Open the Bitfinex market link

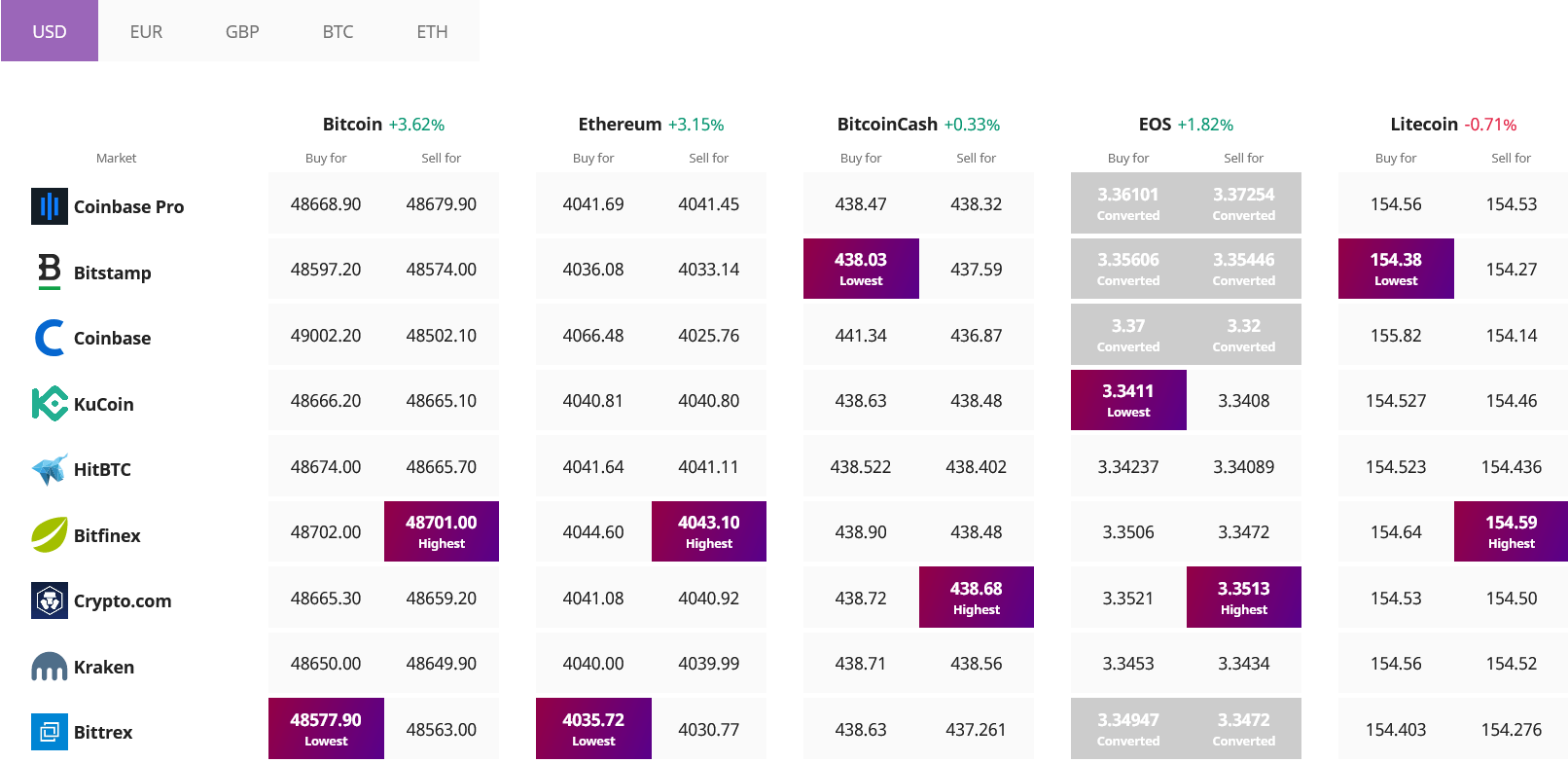(x=107, y=535)
